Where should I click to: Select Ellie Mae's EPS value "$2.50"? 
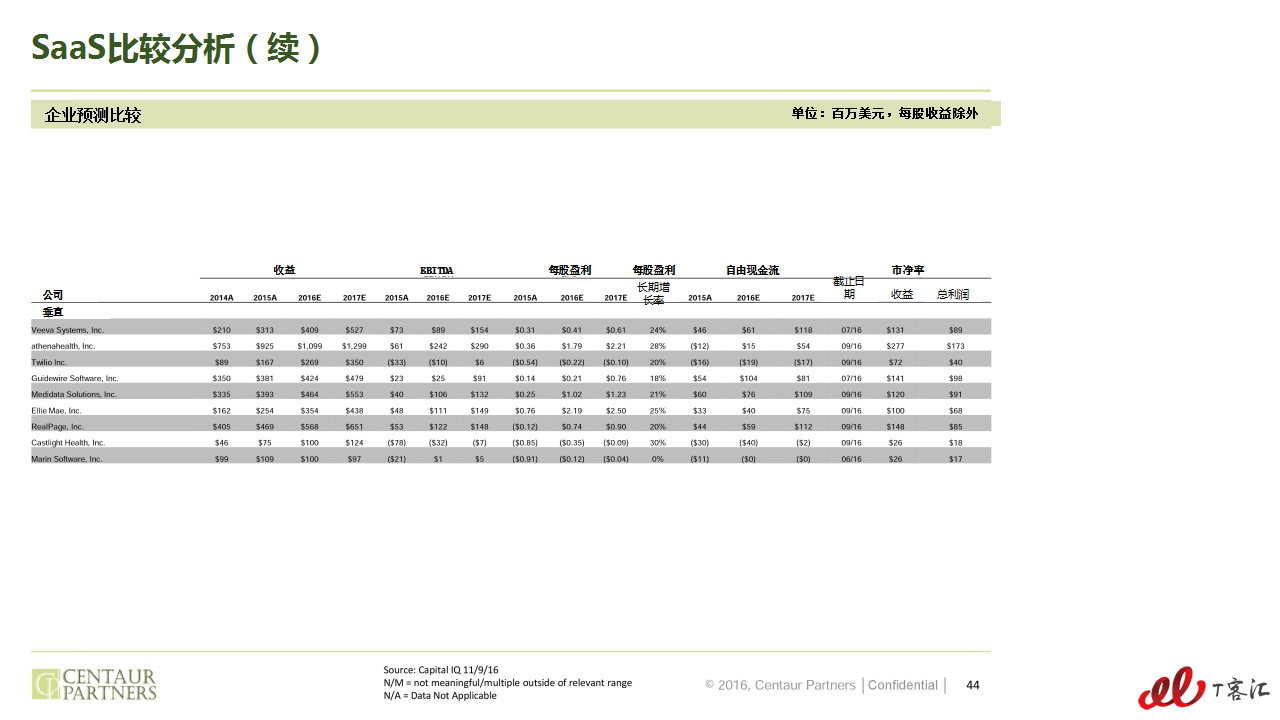pyautogui.click(x=616, y=410)
